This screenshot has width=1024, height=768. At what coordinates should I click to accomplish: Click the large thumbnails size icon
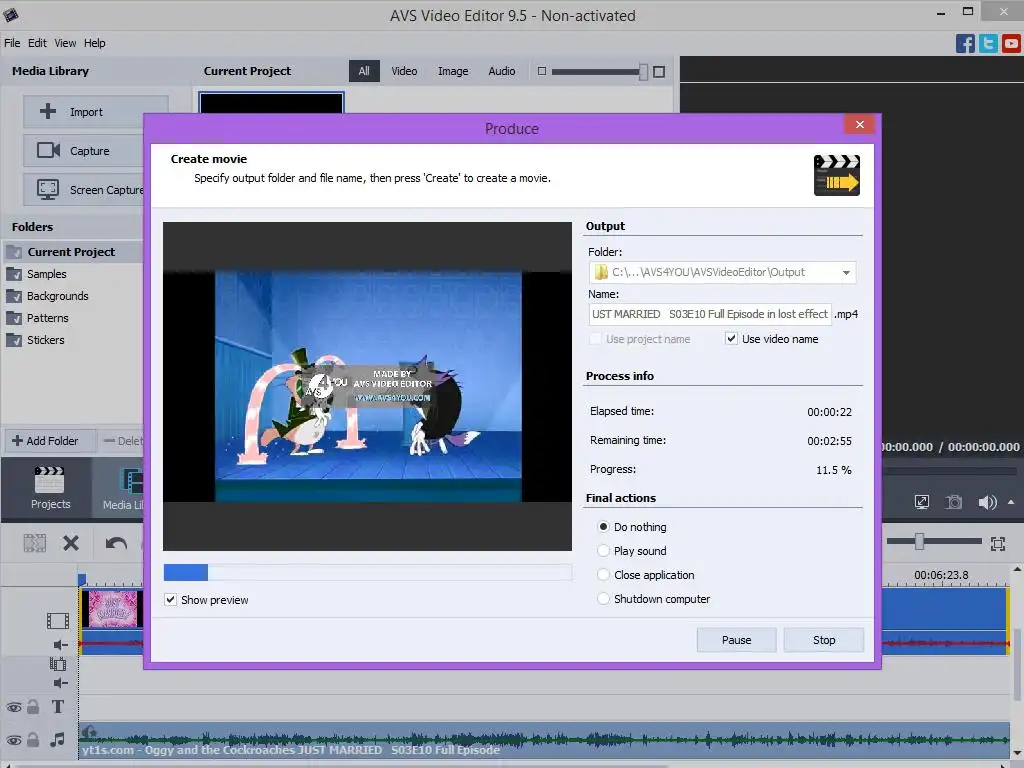click(x=659, y=71)
